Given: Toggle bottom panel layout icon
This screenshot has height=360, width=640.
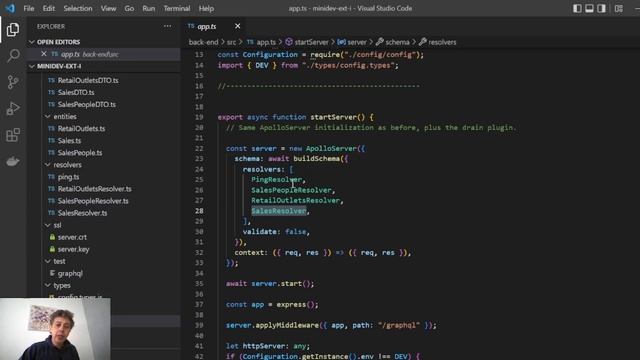Looking at the screenshot, I should pyautogui.click(x=589, y=8).
